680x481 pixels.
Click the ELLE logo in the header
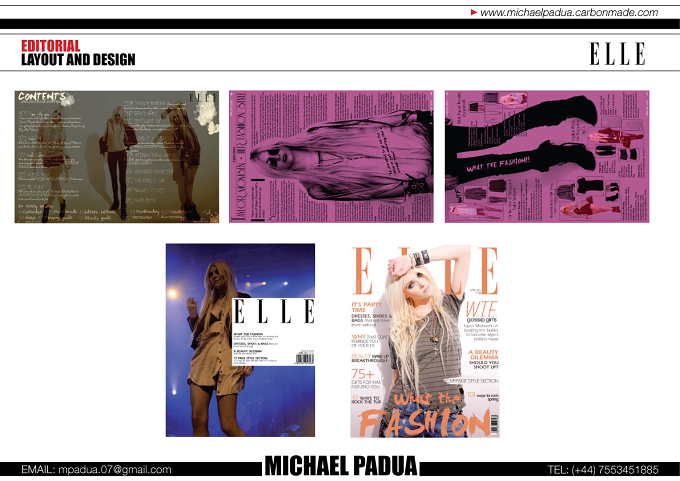click(x=617, y=54)
